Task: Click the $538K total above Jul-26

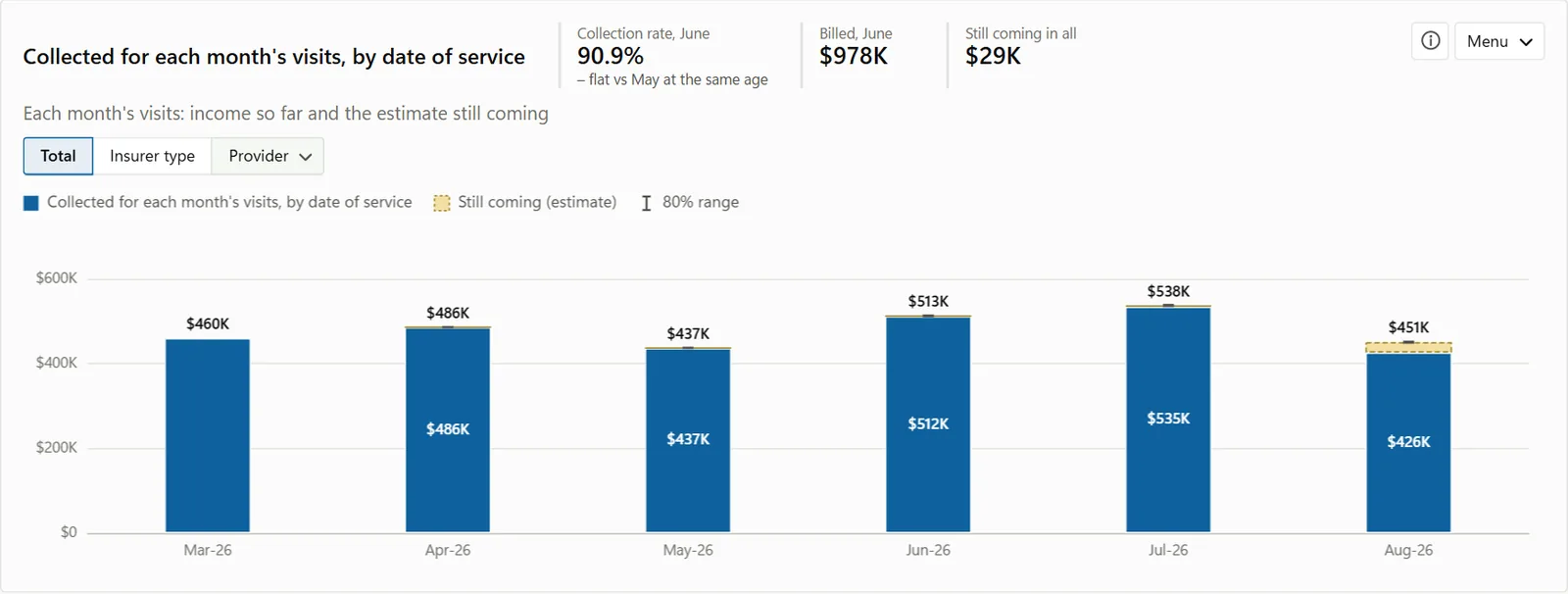Action: click(1168, 291)
